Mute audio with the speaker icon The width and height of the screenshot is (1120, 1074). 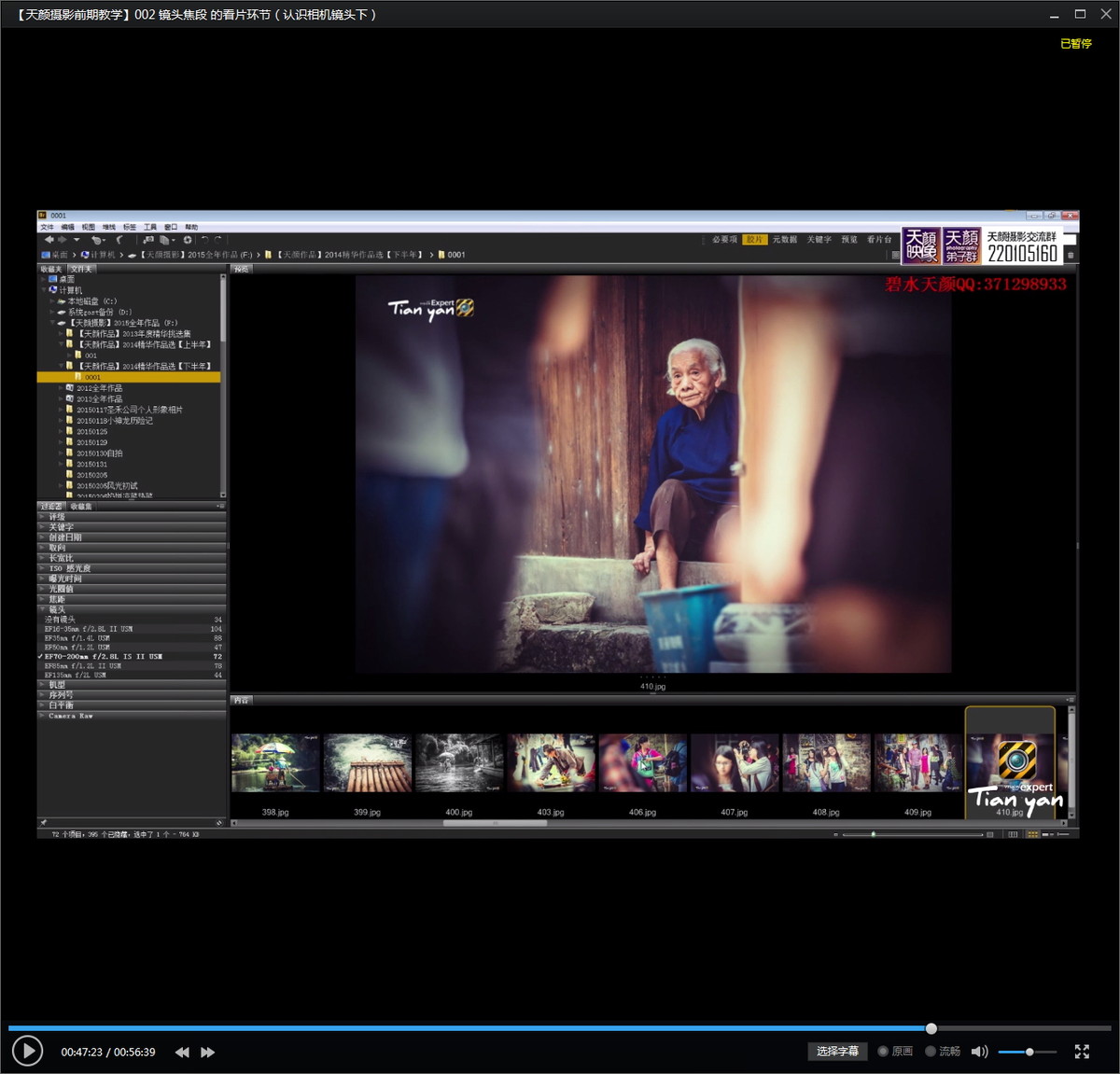pyautogui.click(x=978, y=1052)
